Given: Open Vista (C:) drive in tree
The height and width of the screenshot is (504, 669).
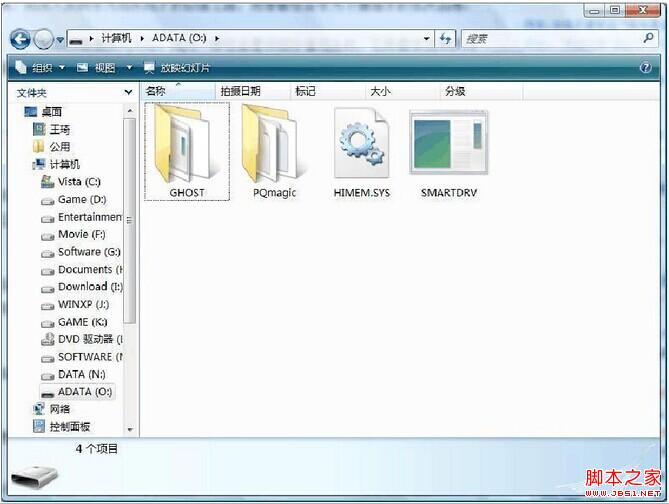Looking at the screenshot, I should point(79,182).
